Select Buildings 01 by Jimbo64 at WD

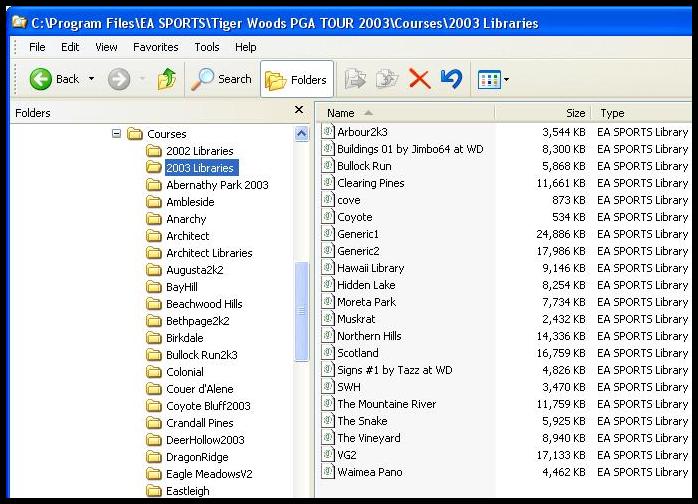[x=410, y=149]
